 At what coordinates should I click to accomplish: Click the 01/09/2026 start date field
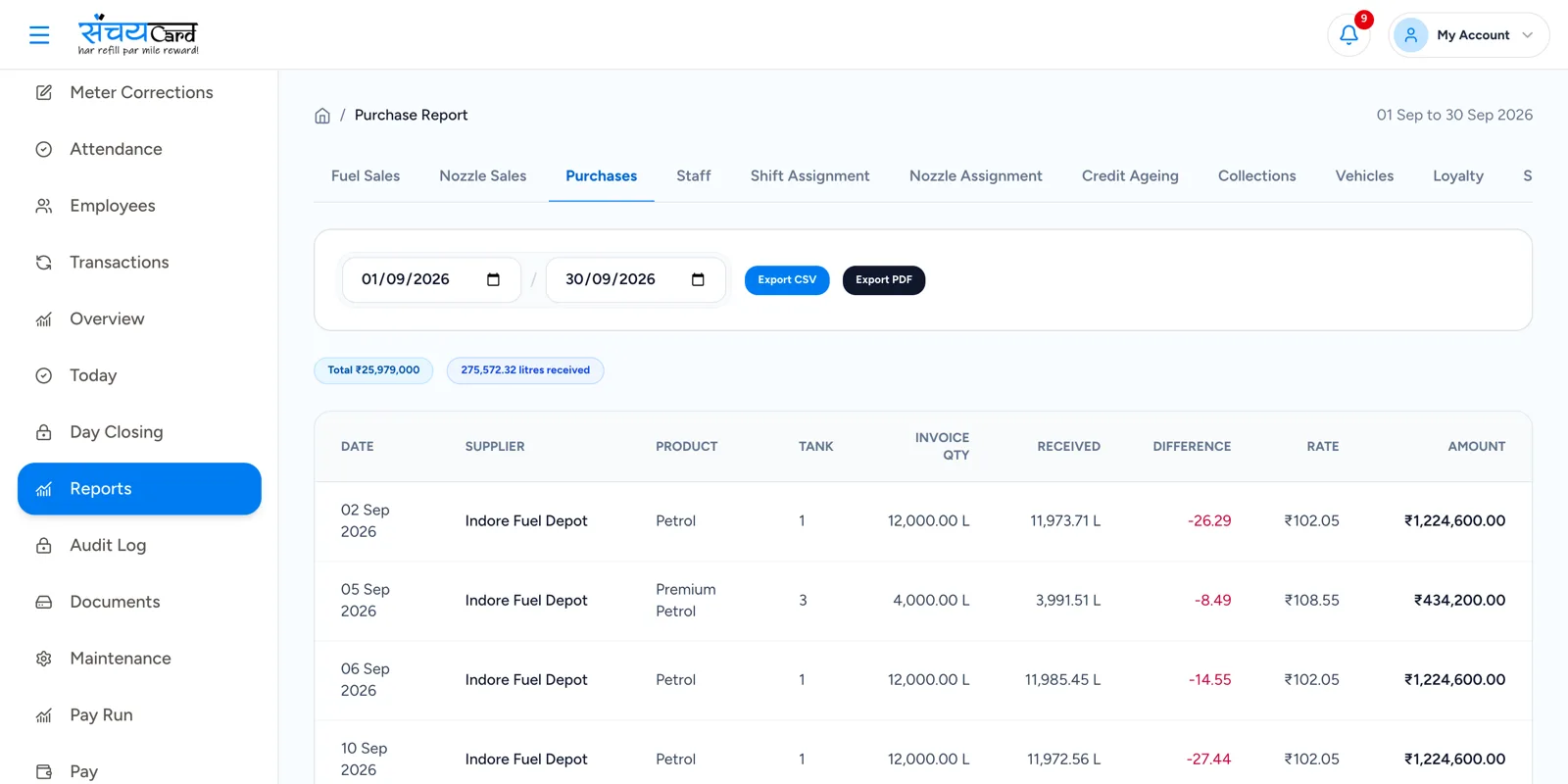[x=431, y=279]
